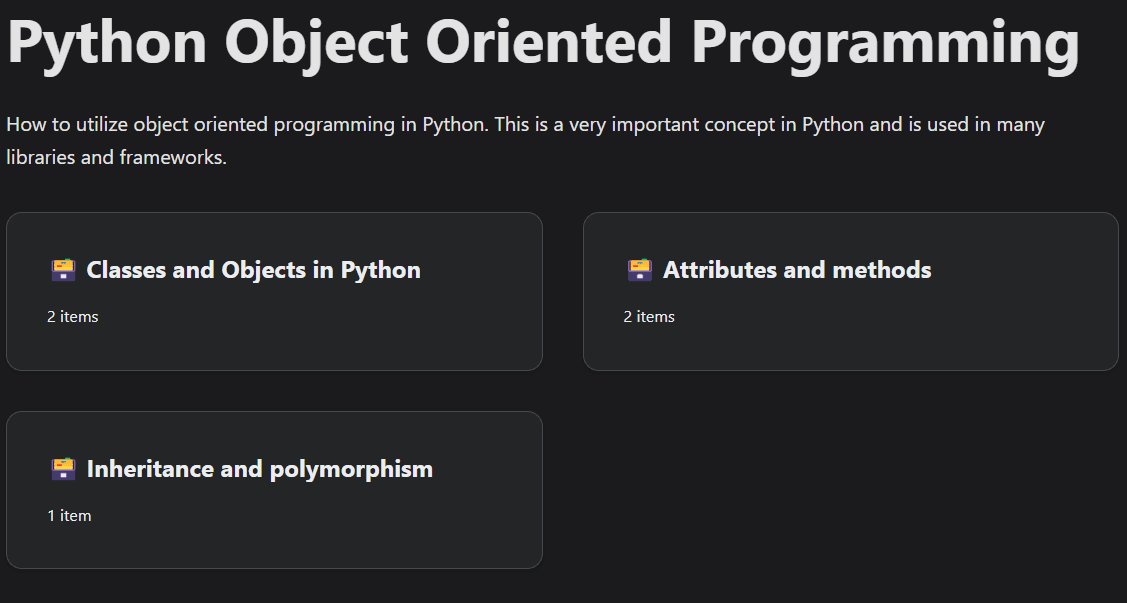Viewport: 1127px width, 603px height.
Task: Click the "libraries and frameworks" description text
Action: (x=116, y=158)
